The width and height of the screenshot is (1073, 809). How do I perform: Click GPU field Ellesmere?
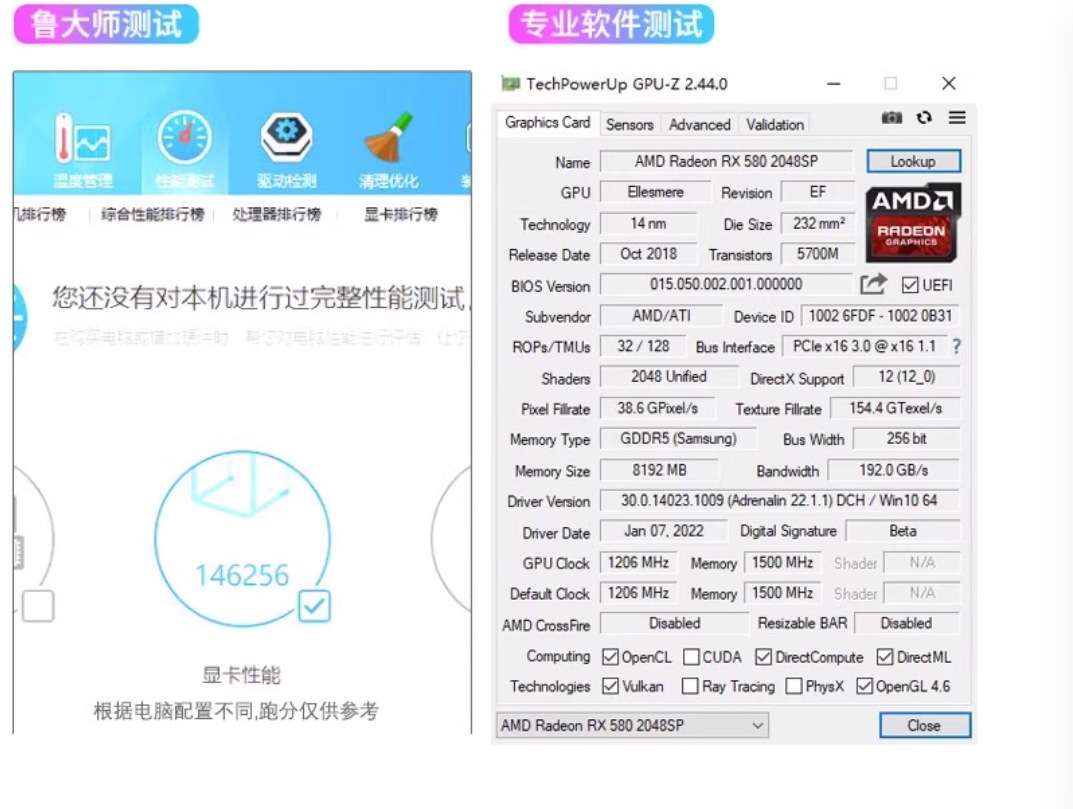(x=656, y=192)
